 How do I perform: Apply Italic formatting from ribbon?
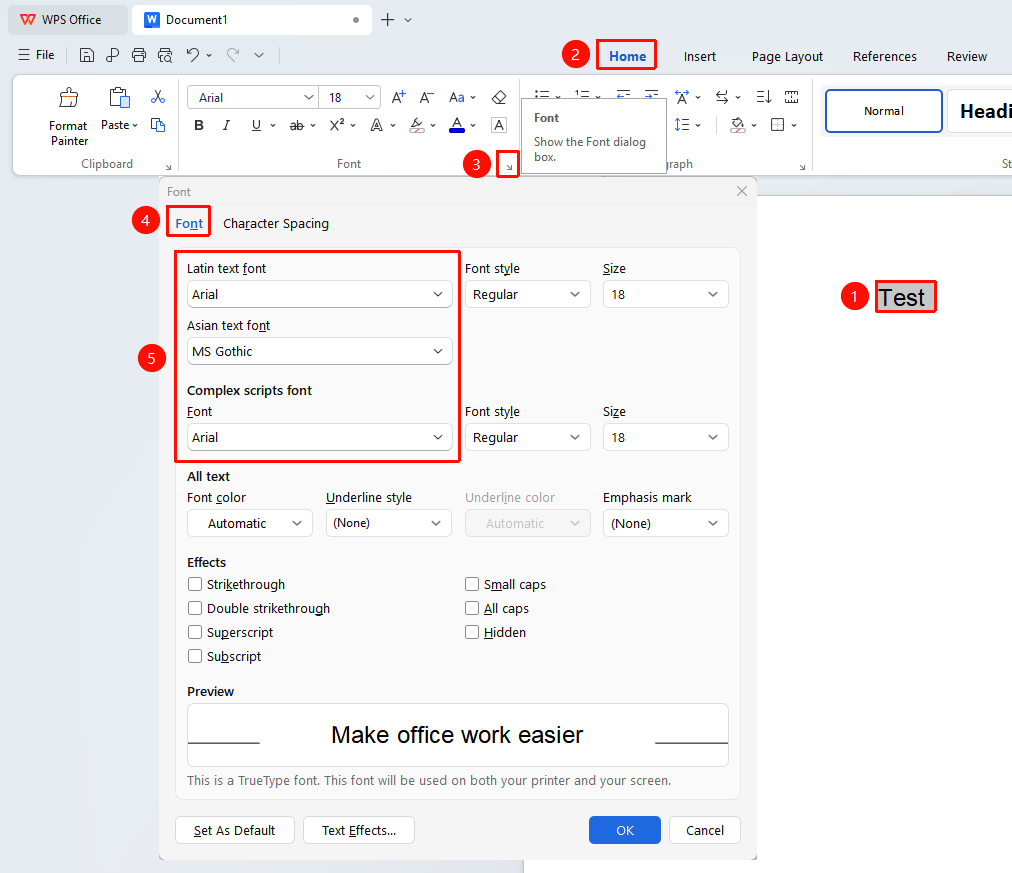coord(226,125)
